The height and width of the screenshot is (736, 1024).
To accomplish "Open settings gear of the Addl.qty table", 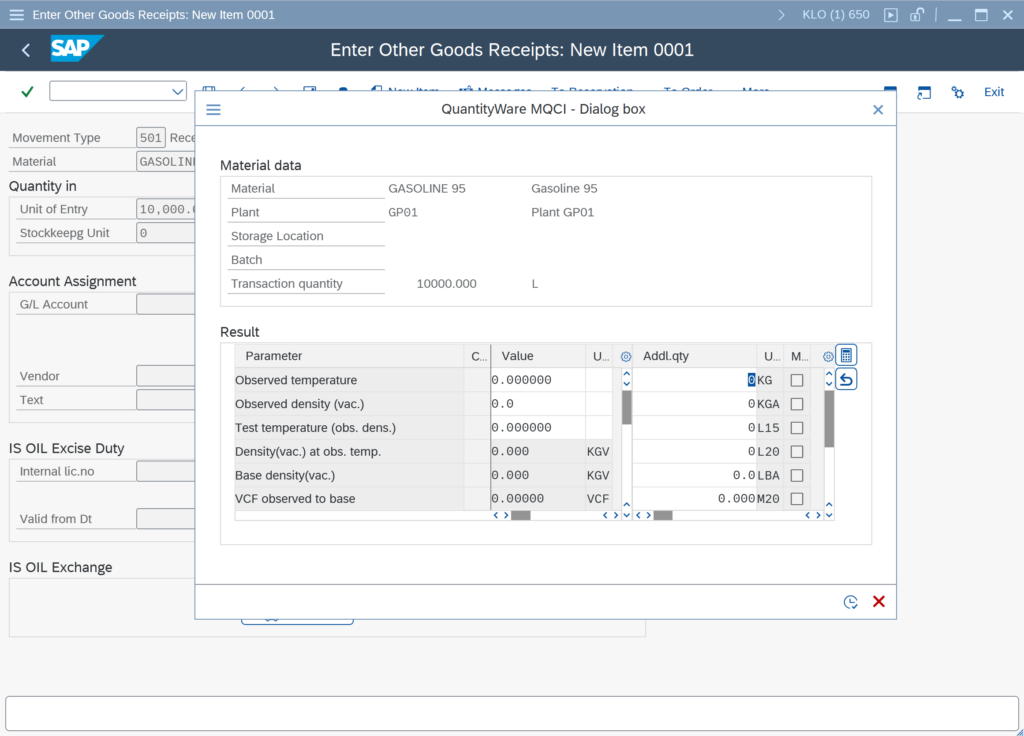I will click(x=827, y=357).
